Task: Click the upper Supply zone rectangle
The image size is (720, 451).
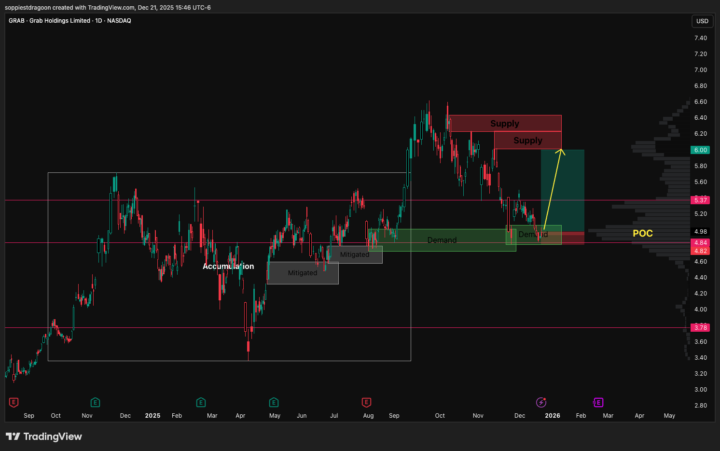Action: pos(504,124)
